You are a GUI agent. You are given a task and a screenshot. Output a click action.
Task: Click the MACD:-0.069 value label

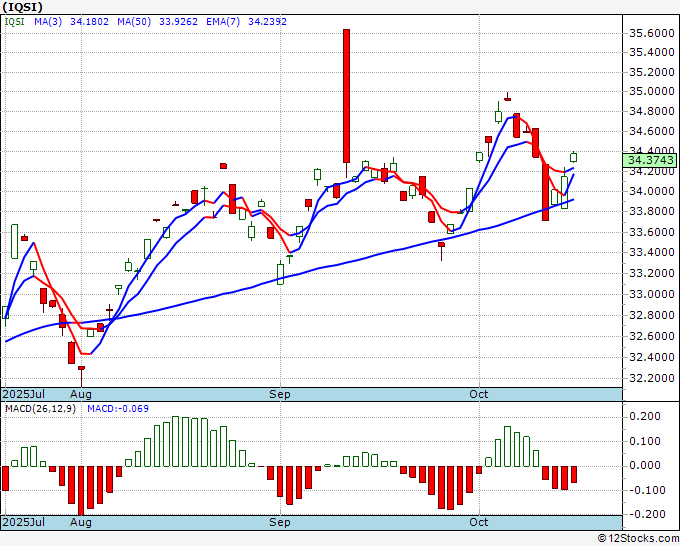[118, 409]
